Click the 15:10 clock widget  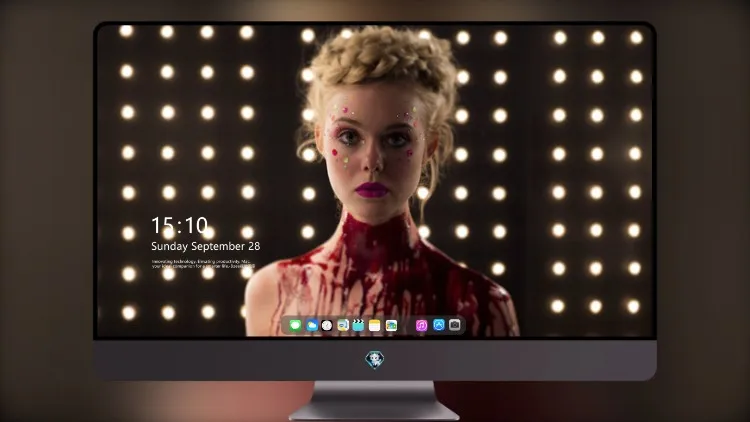coord(179,225)
